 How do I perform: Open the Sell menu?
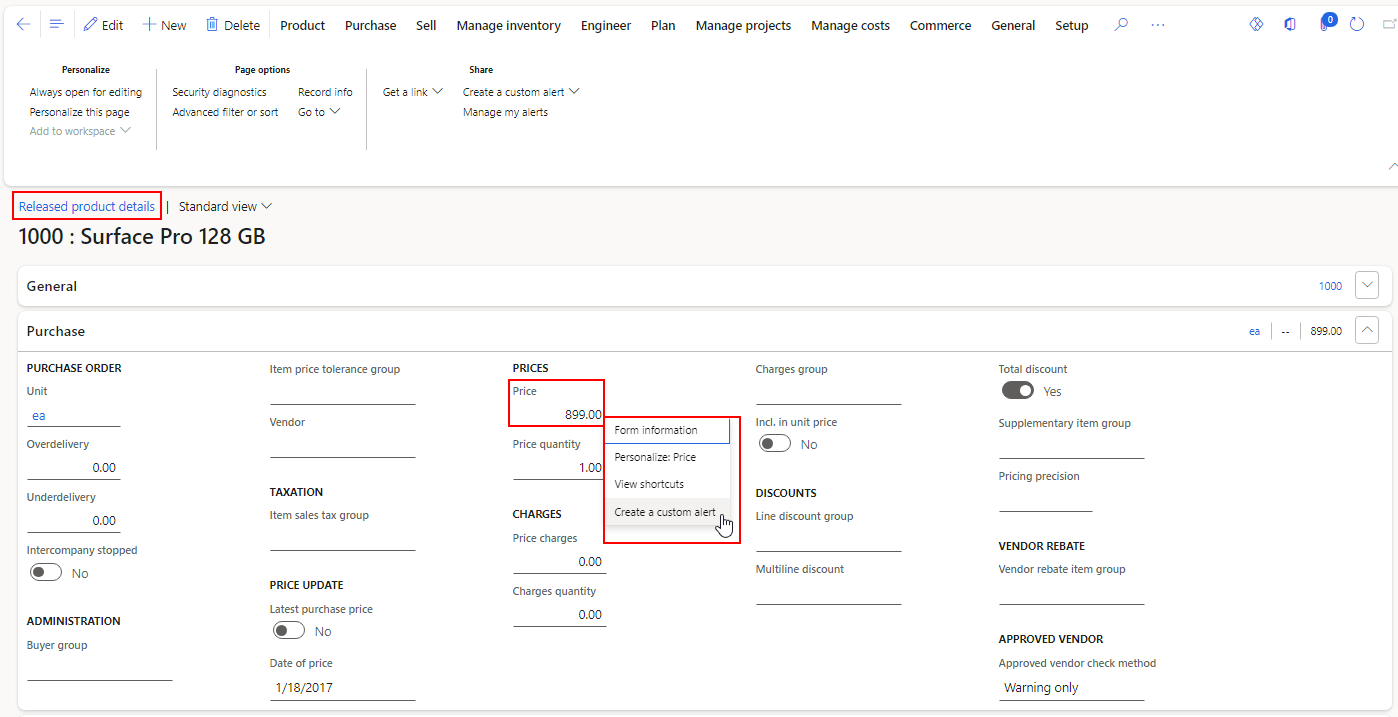point(426,25)
